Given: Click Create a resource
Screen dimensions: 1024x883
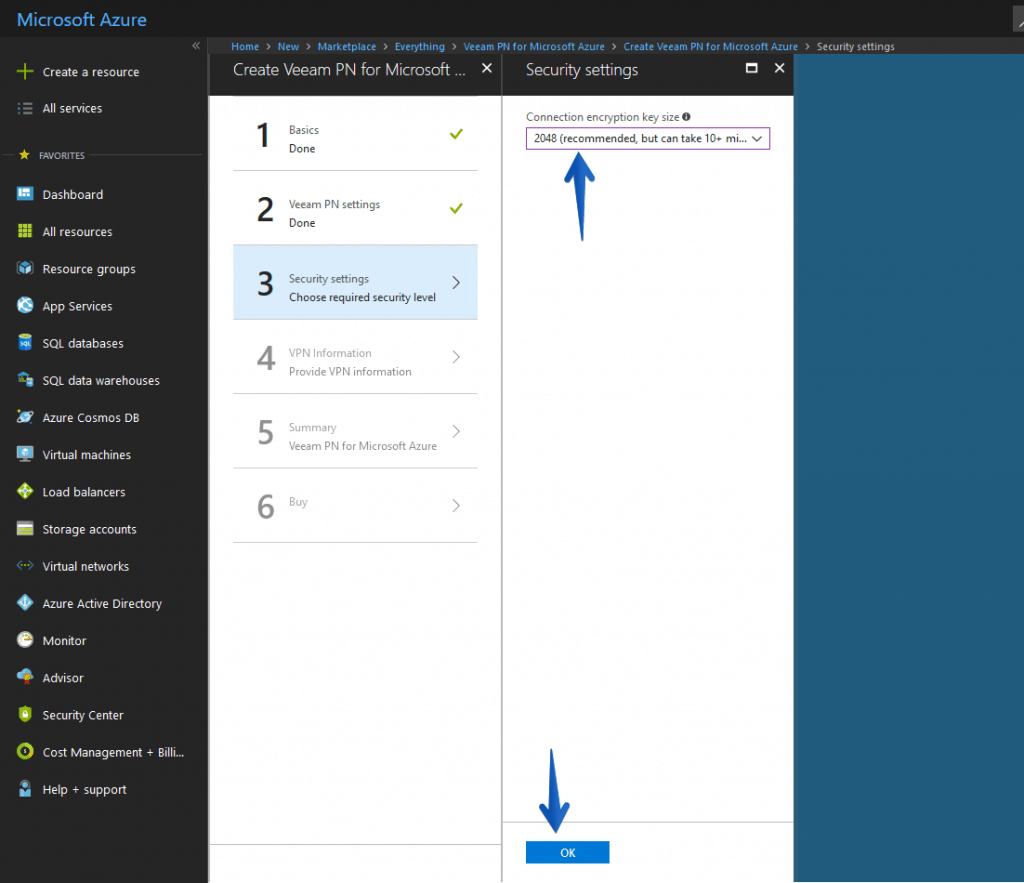Looking at the screenshot, I should tap(90, 72).
